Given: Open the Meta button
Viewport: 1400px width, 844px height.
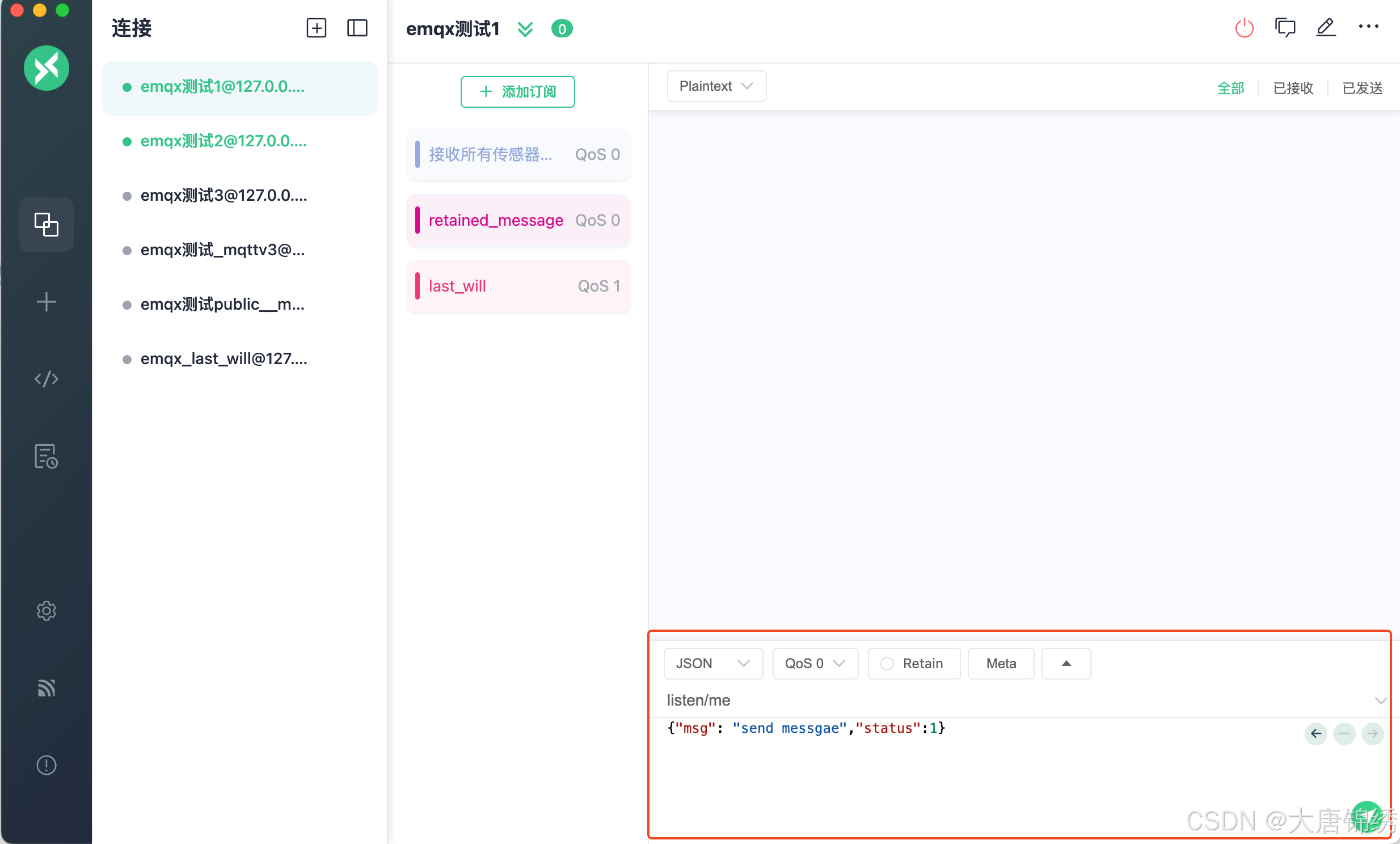Looking at the screenshot, I should pos(1001,664).
